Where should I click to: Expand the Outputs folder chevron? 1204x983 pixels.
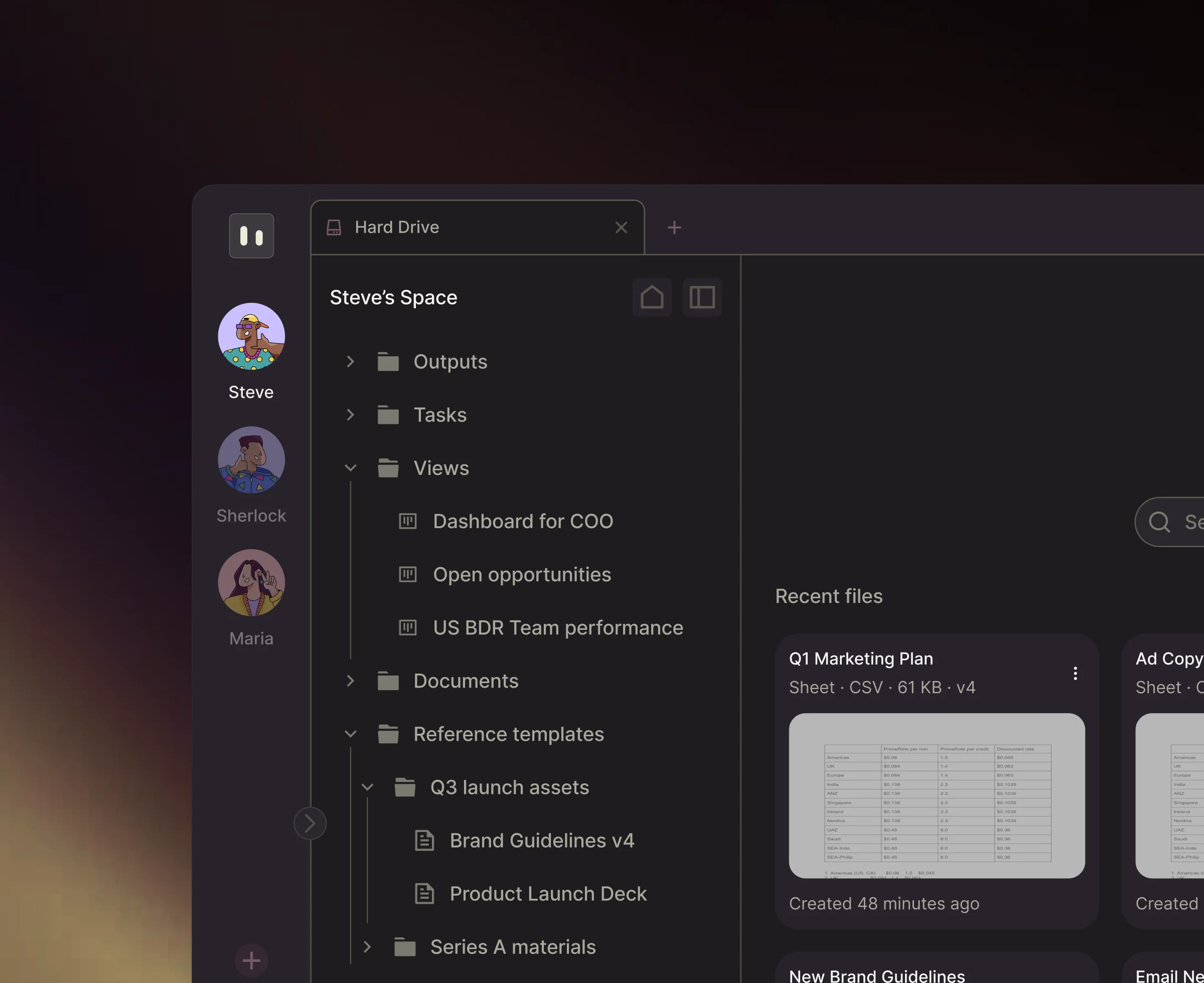coord(350,361)
